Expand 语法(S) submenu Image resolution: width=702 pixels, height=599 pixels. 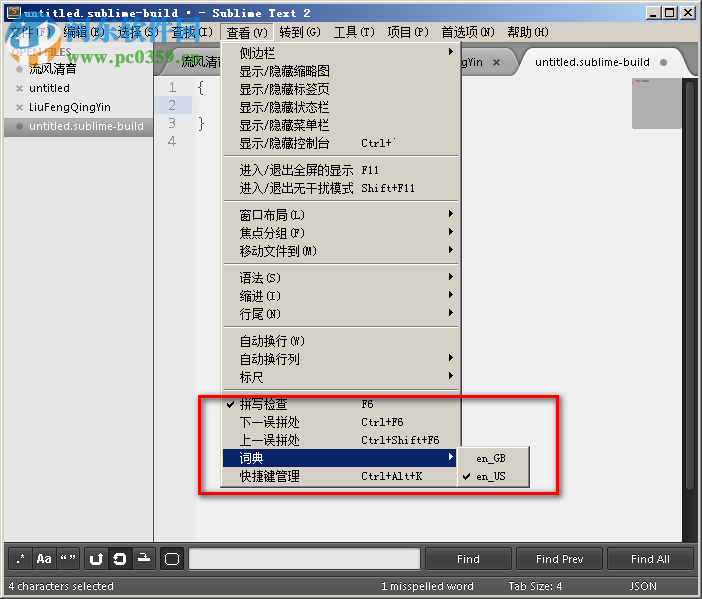(340, 278)
